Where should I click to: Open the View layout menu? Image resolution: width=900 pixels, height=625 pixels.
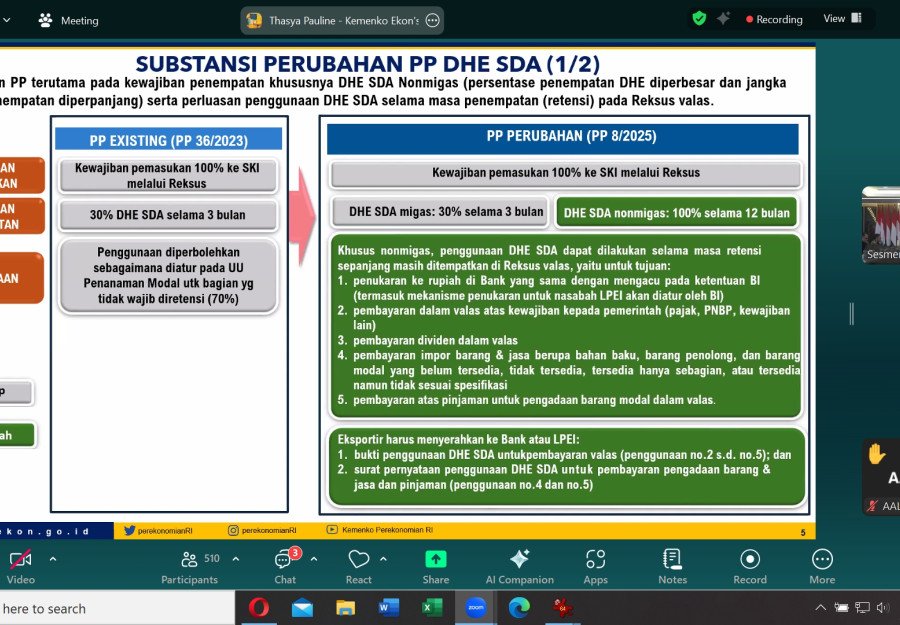coord(842,18)
